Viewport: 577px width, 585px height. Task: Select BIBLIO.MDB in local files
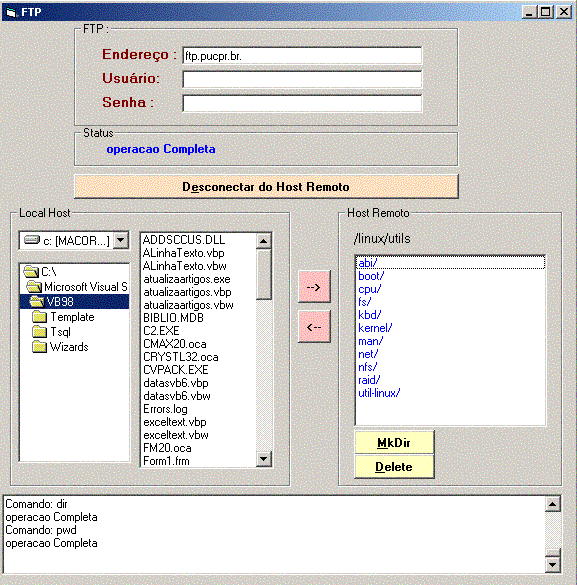[x=173, y=318]
